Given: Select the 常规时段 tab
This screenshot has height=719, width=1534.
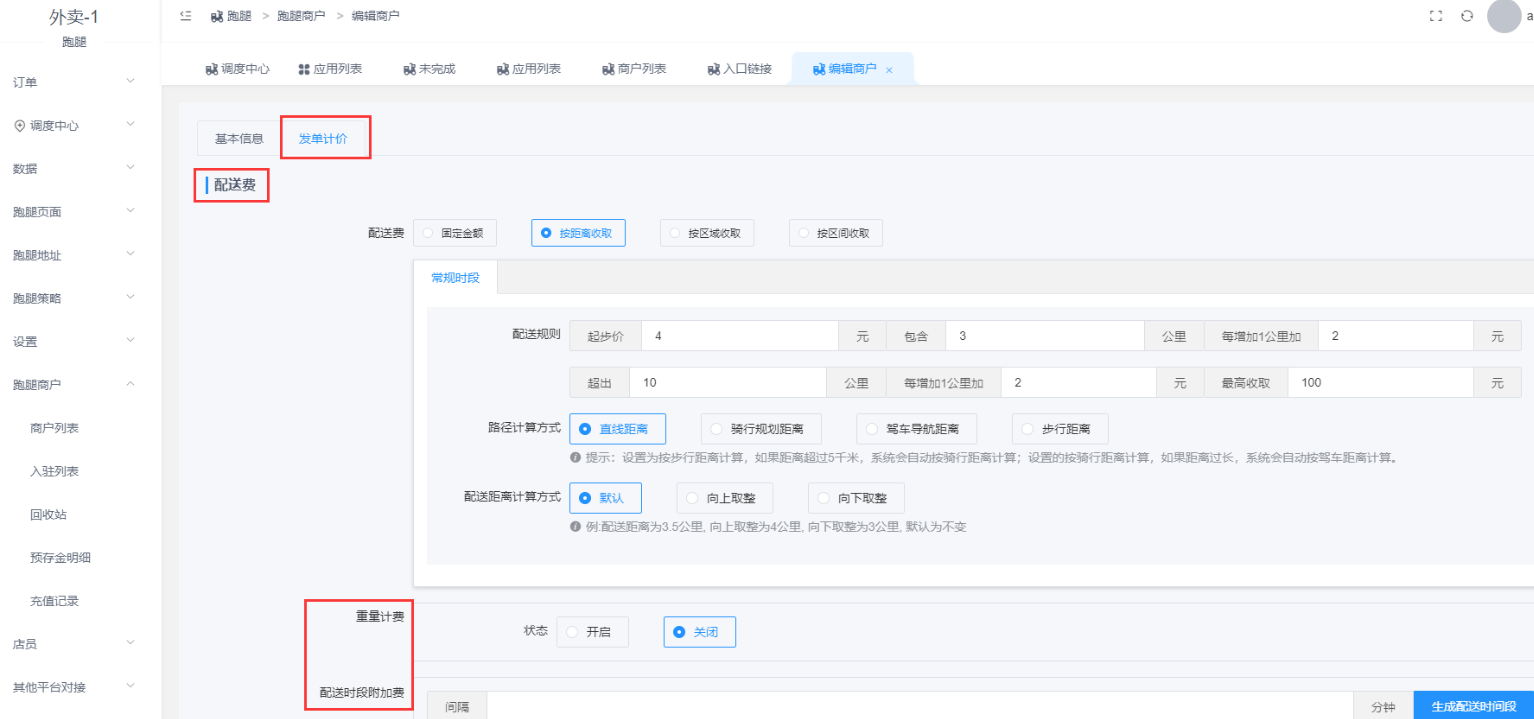Looking at the screenshot, I should click(455, 277).
